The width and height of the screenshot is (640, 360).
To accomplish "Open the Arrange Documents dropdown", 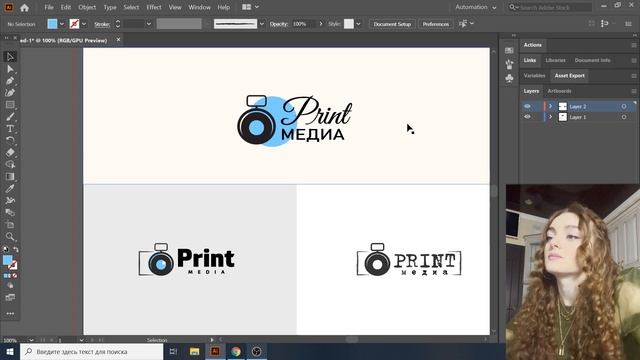I will [x=250, y=7].
